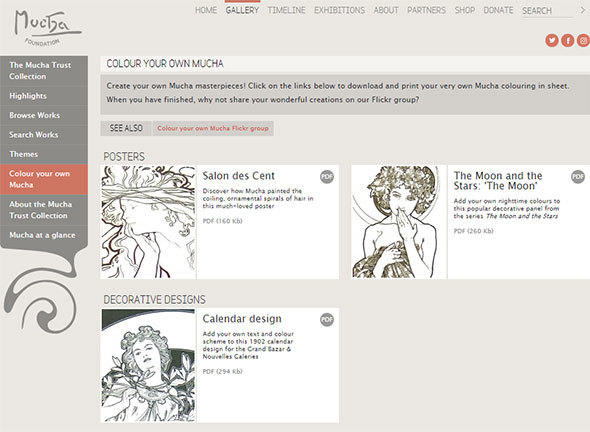Click The Moon description text

507,208
